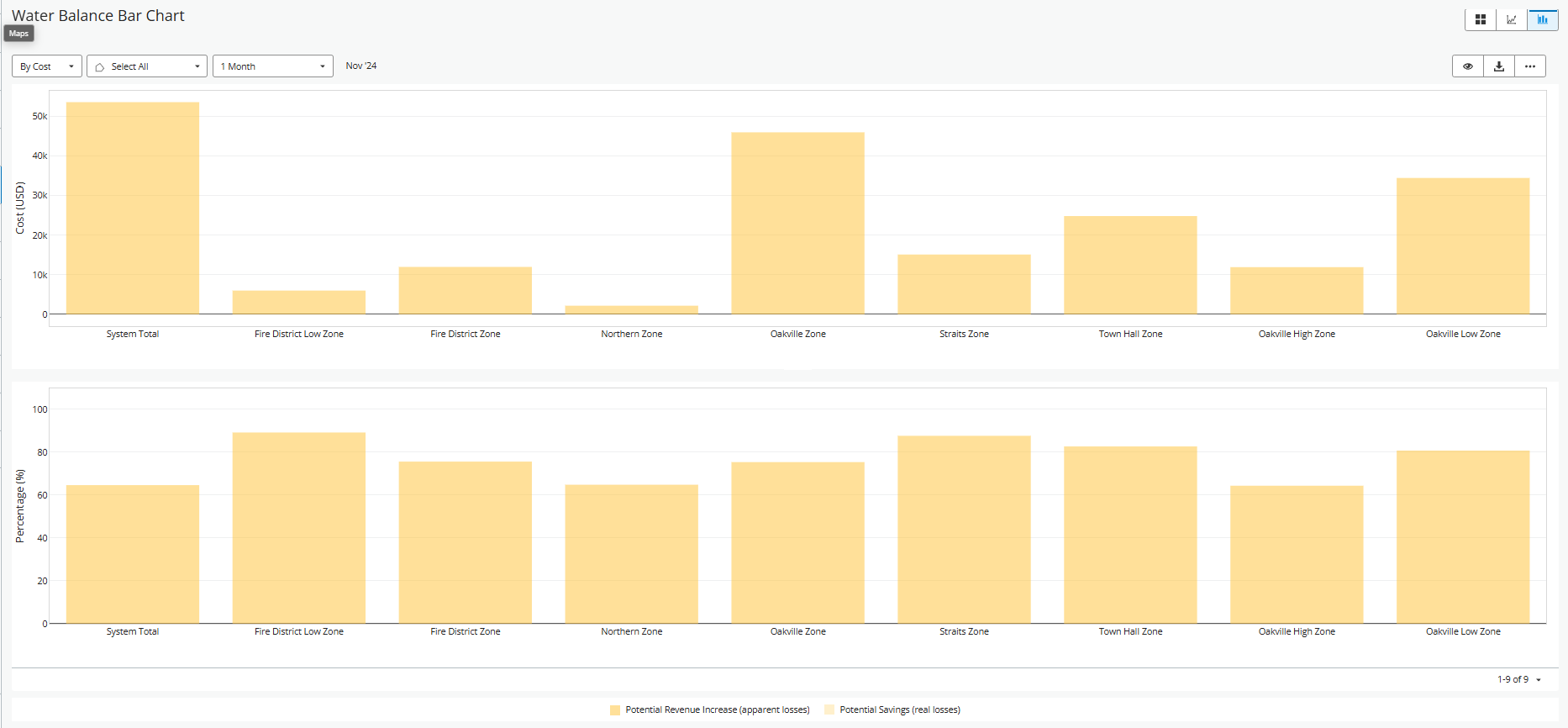This screenshot has width=1568, height=728.
Task: Click the 50k tick on cost axis
Action: 39,116
